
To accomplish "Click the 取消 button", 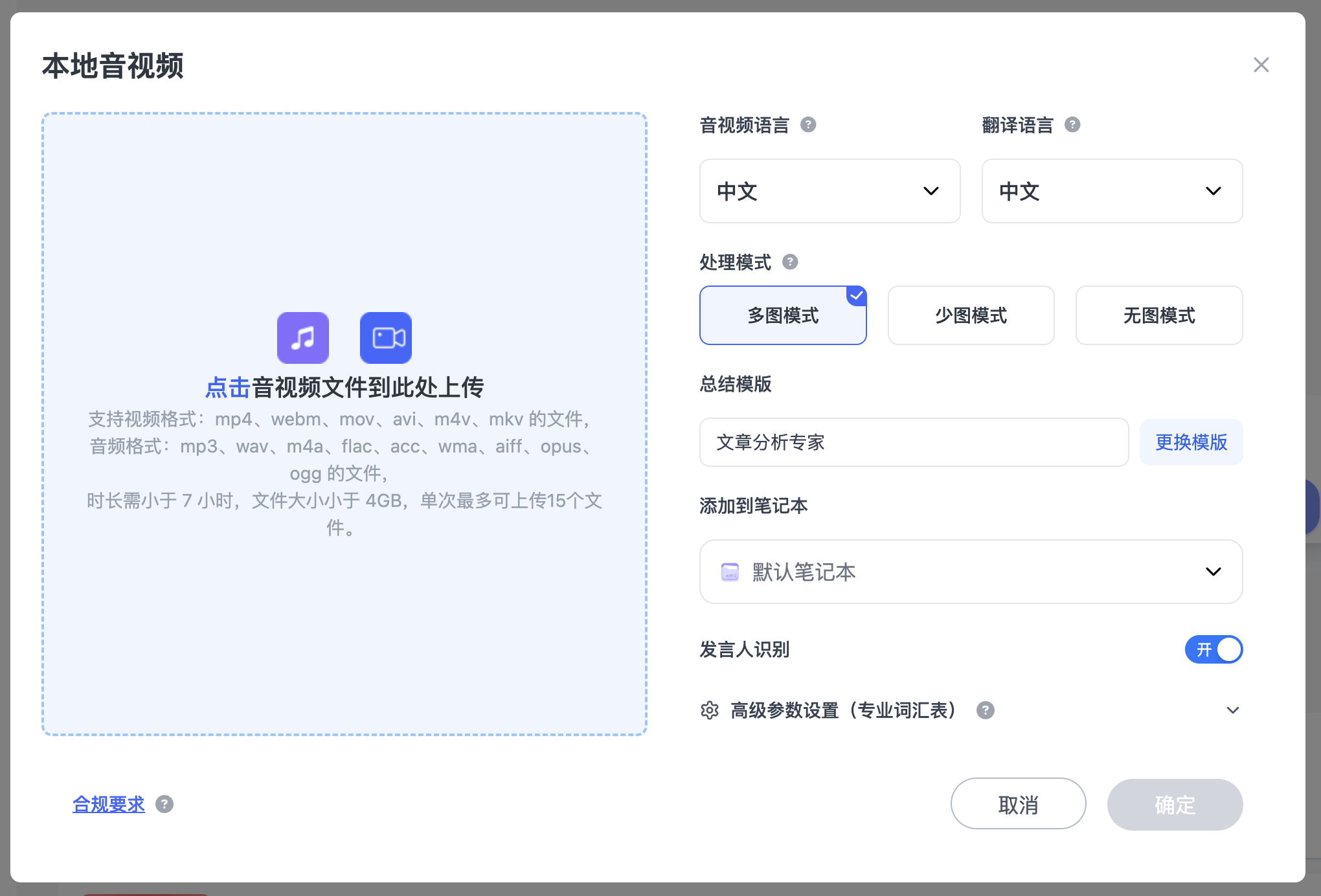I will point(1019,804).
